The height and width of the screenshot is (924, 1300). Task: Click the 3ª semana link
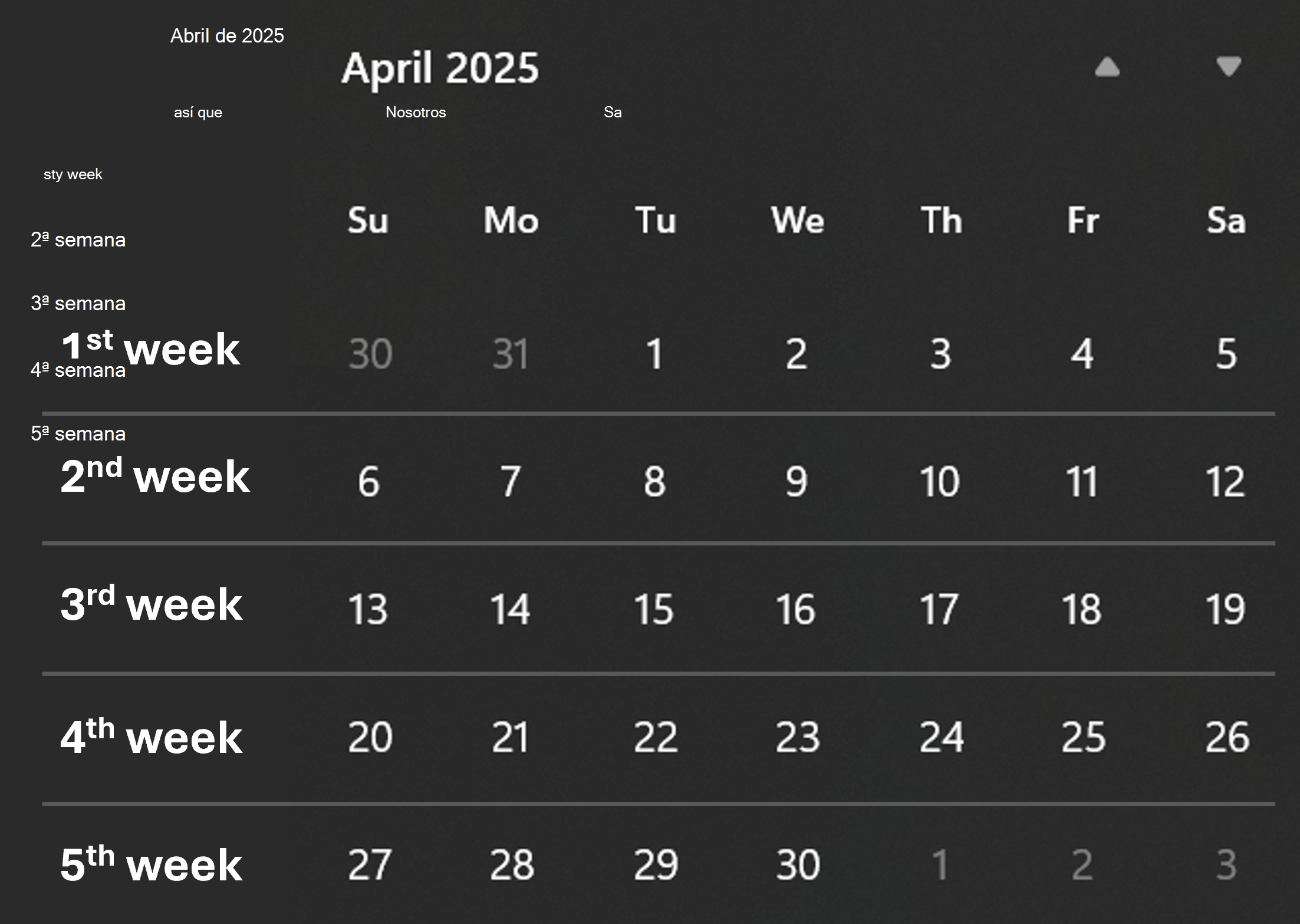77,302
